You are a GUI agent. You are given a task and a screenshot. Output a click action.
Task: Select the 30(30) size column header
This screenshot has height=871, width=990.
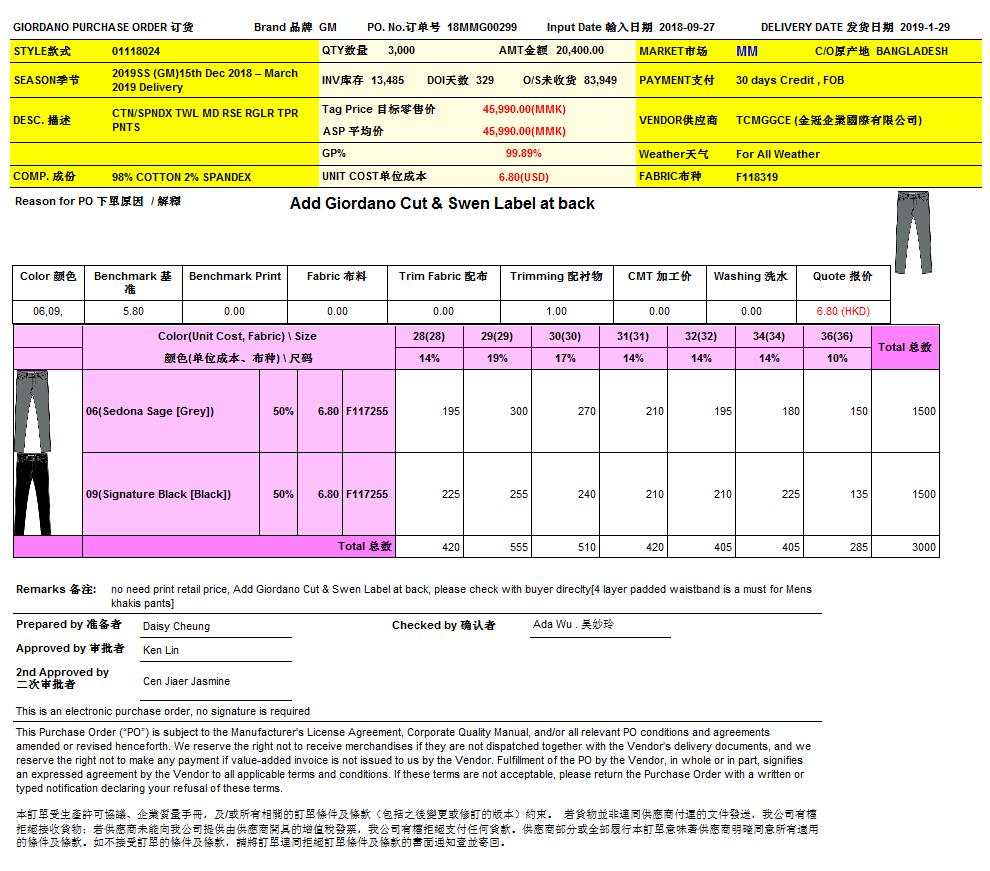point(565,337)
